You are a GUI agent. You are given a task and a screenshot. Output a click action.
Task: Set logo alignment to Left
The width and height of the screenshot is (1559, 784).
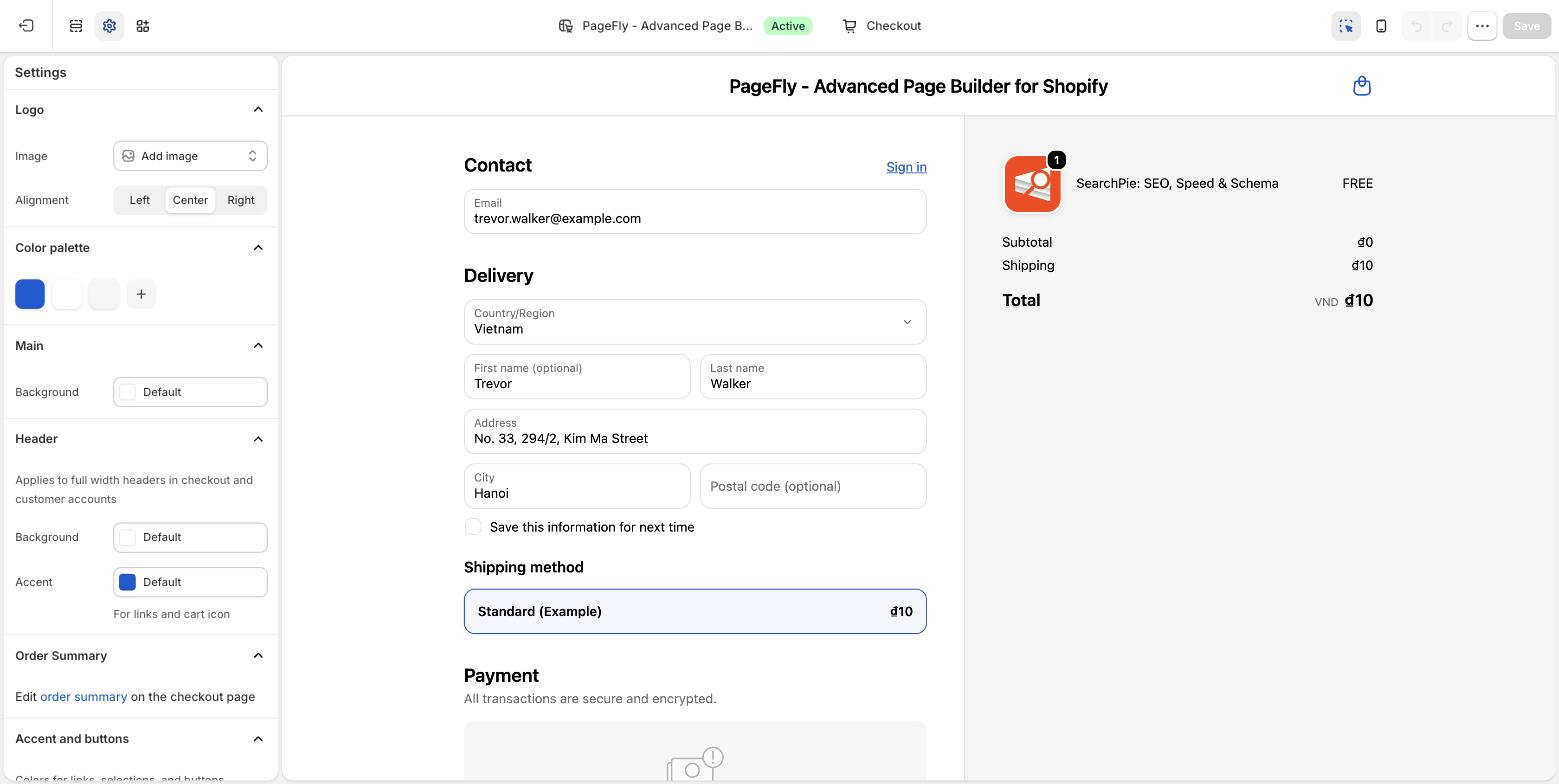click(140, 200)
